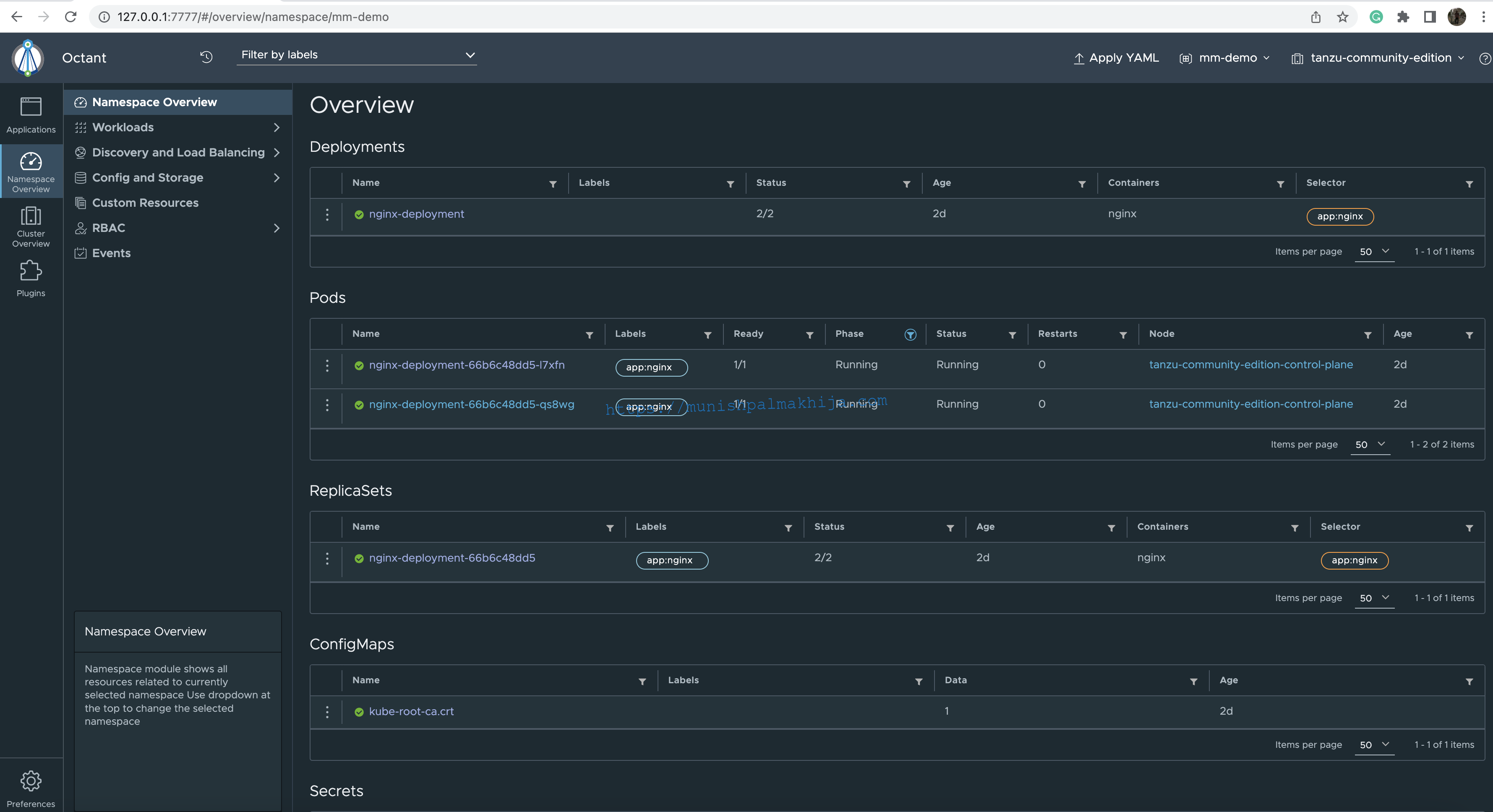
Task: Filter Deployments by Selector column
Action: coord(1469,184)
